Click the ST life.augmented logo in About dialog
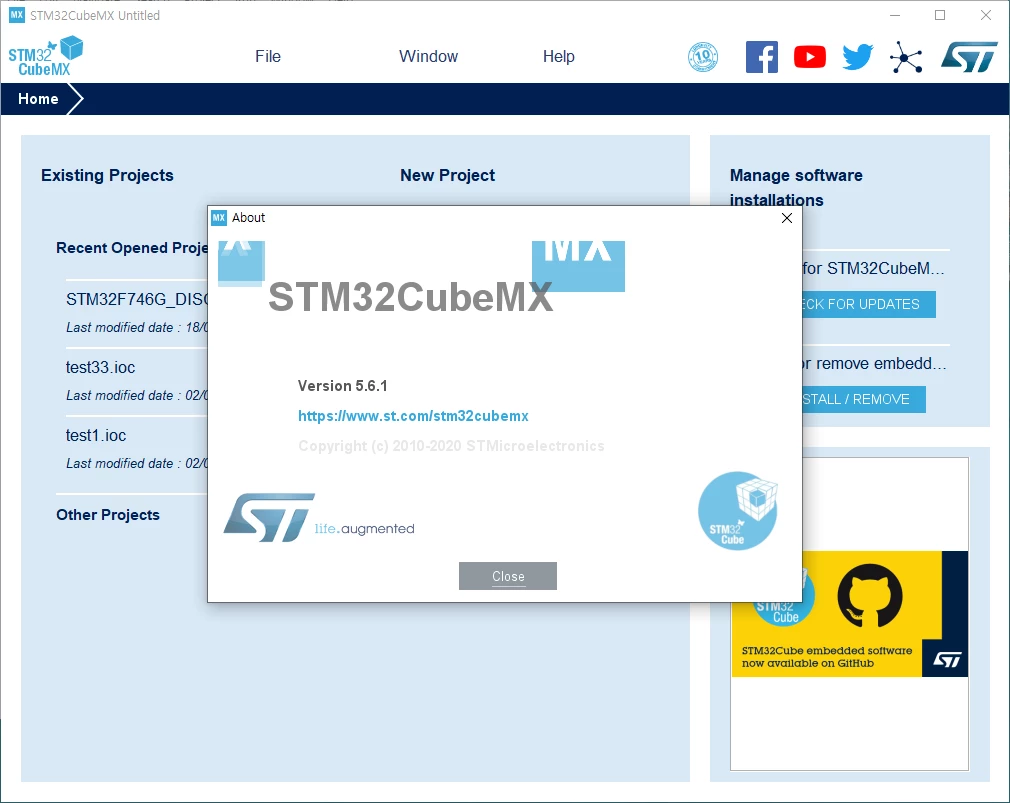Viewport: 1010px width, 803px height. coord(319,518)
